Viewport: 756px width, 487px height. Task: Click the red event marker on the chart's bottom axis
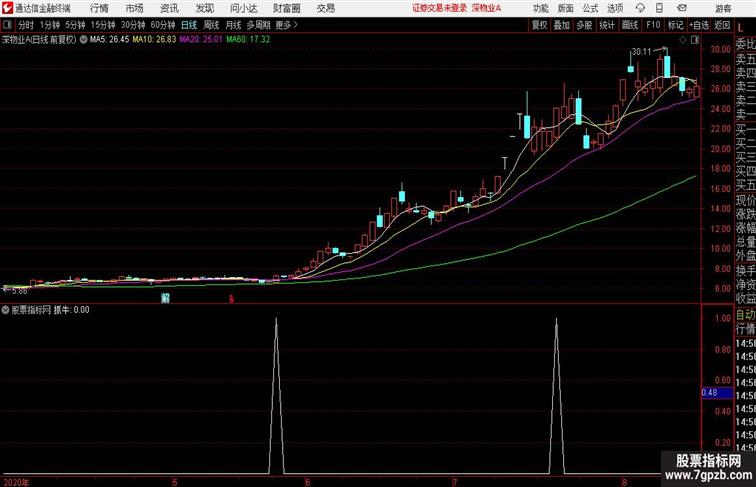(x=231, y=298)
